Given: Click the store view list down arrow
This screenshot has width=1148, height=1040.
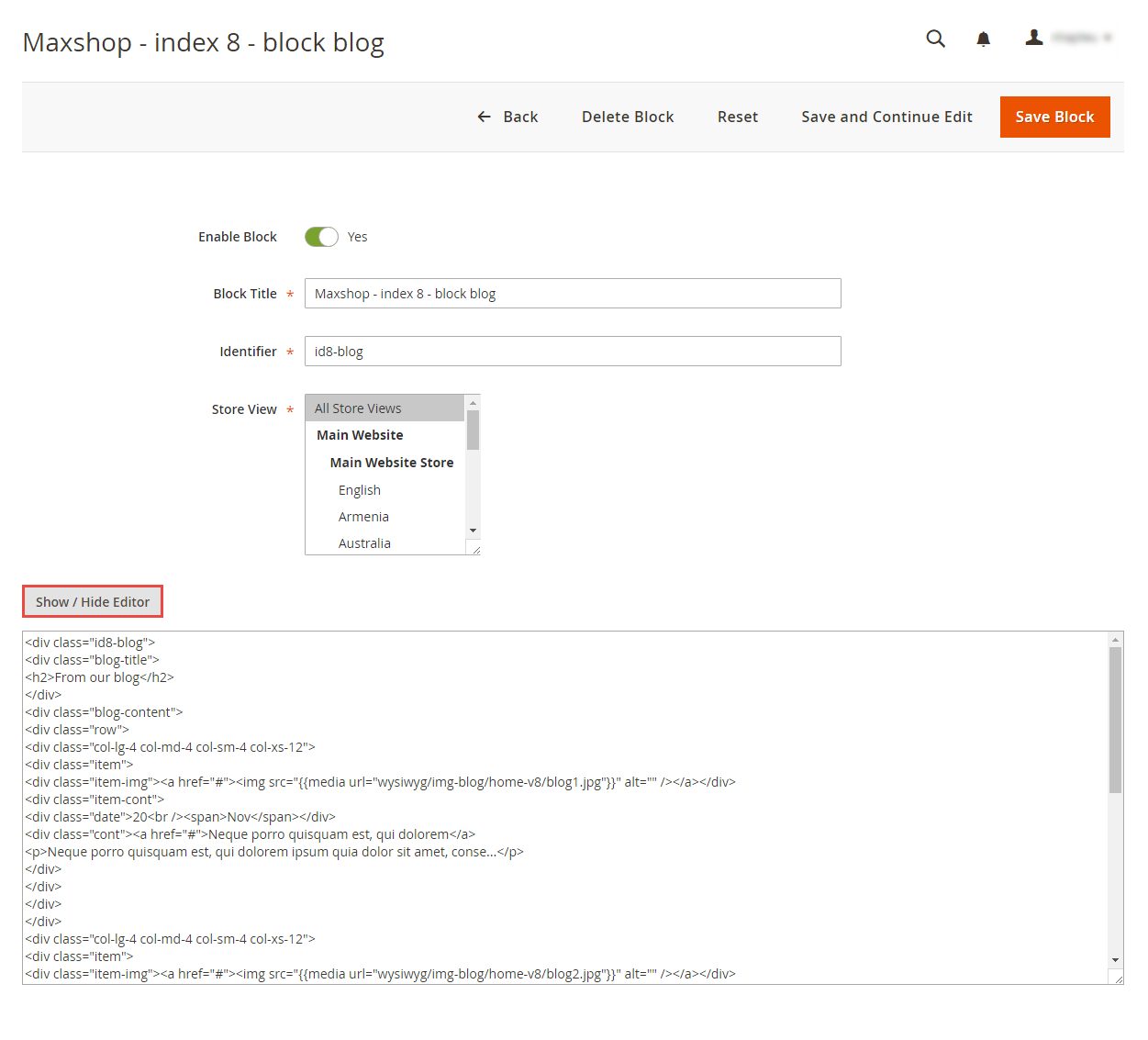Looking at the screenshot, I should tap(474, 531).
